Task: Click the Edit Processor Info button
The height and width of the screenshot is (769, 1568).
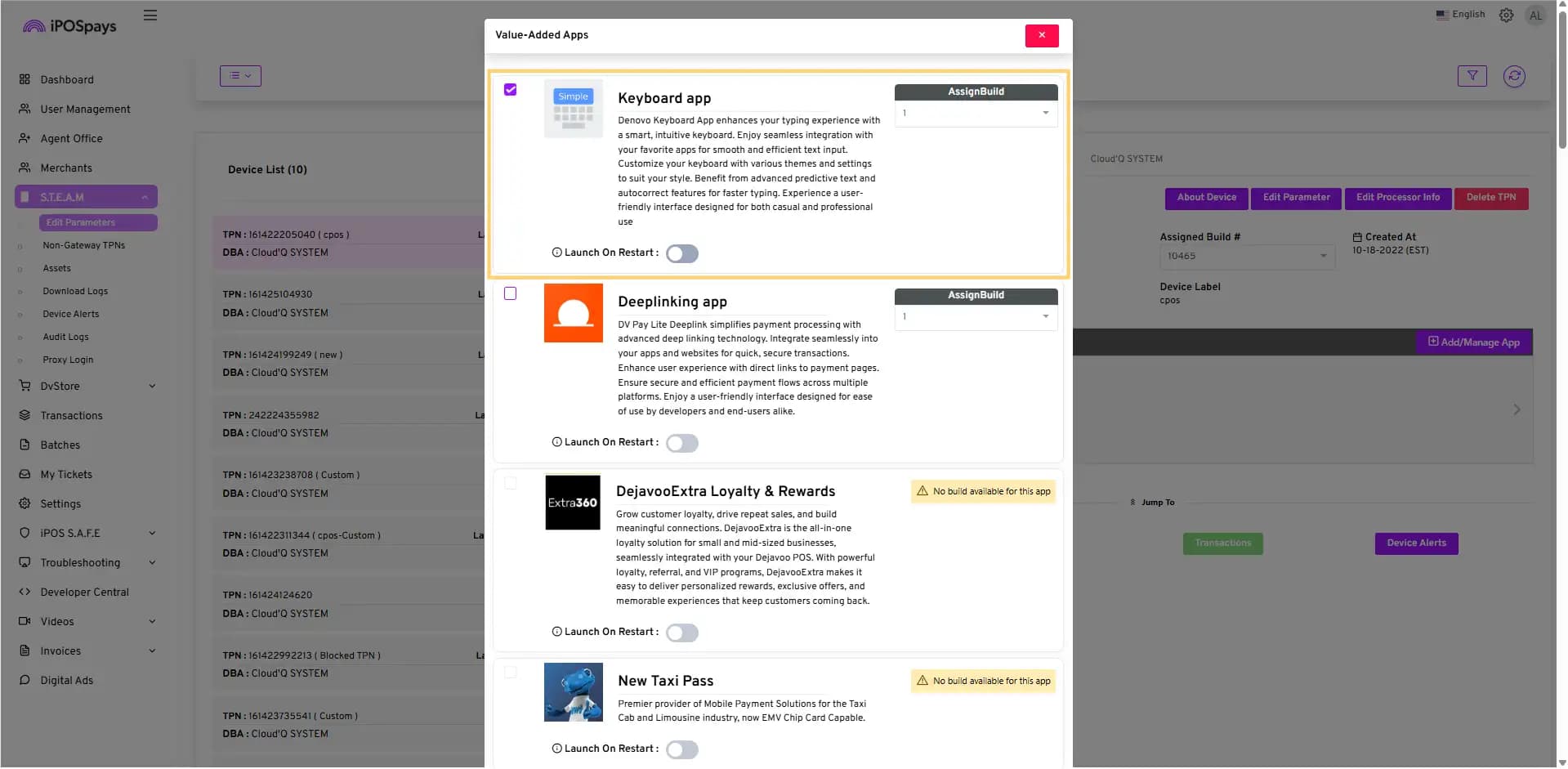Action: point(1398,198)
